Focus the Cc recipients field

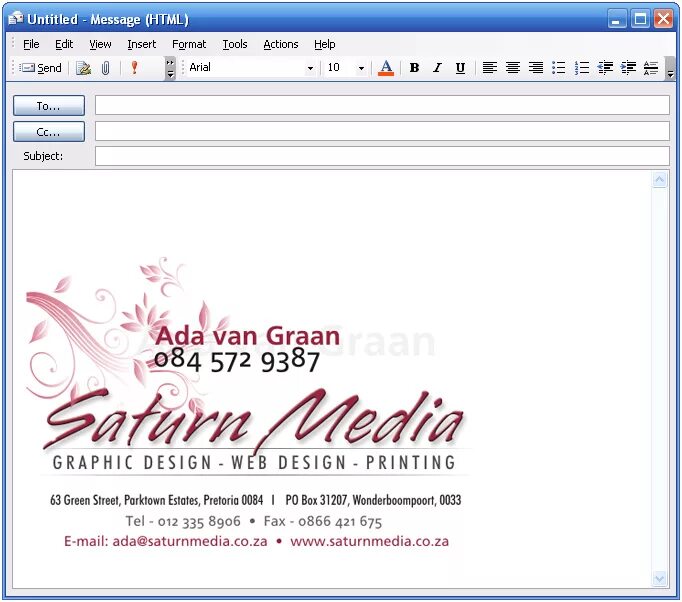382,131
